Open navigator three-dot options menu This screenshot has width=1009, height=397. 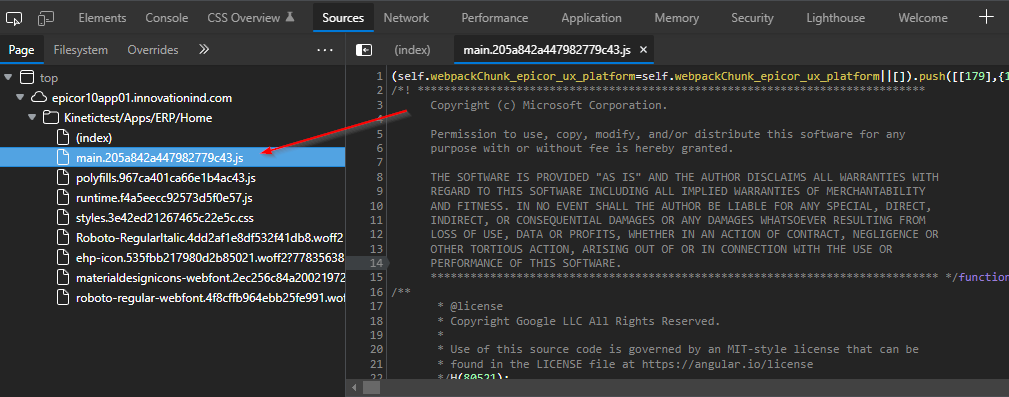325,50
